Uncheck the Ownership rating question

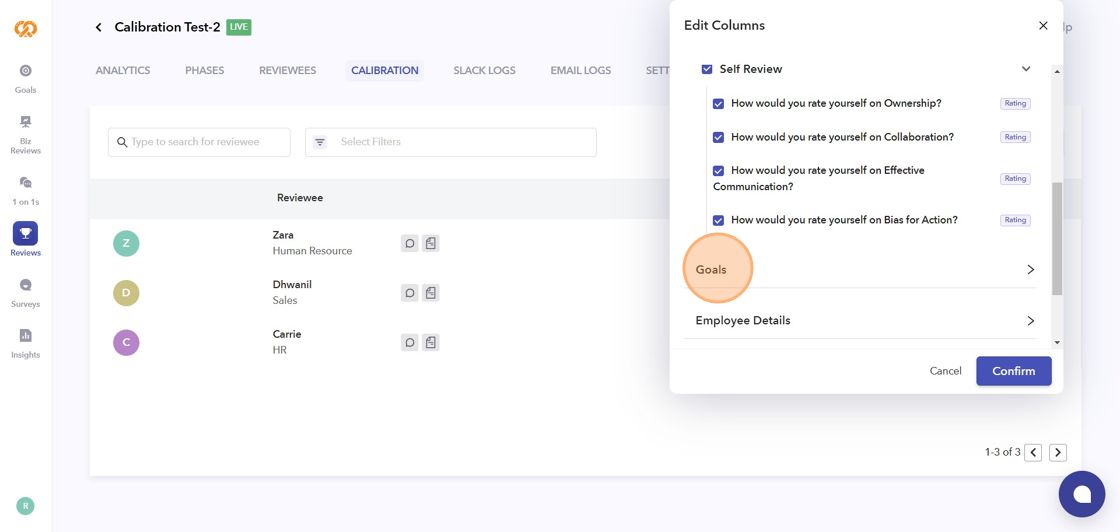pyautogui.click(x=718, y=104)
